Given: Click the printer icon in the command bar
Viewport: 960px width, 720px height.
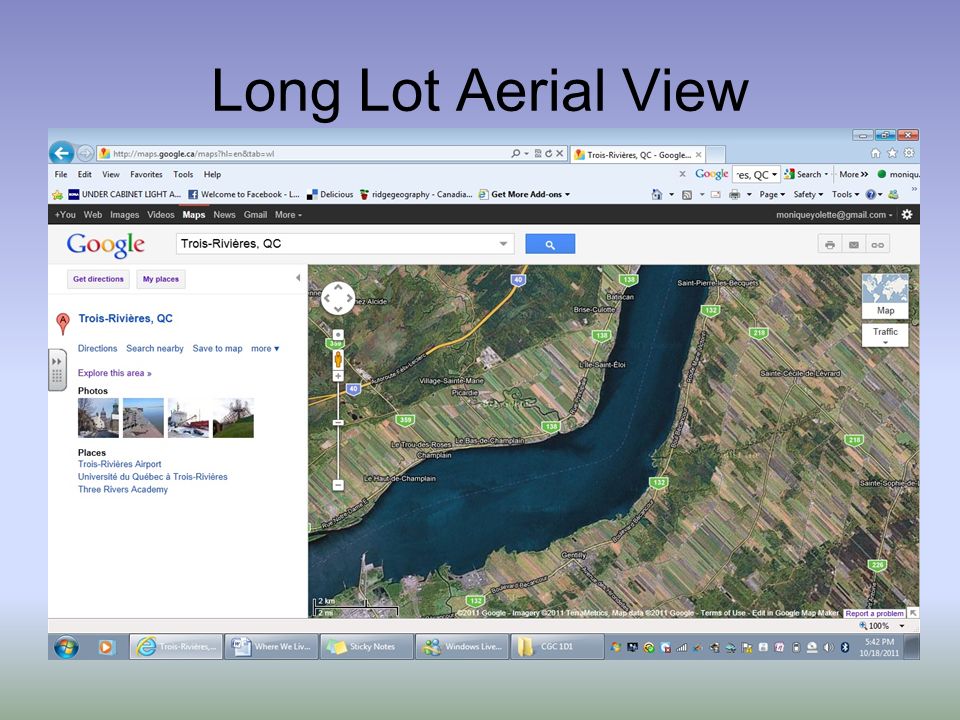Looking at the screenshot, I should (x=735, y=195).
